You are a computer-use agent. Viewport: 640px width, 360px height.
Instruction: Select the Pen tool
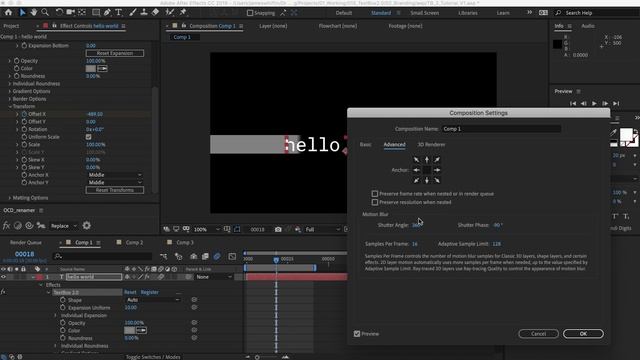coord(107,13)
